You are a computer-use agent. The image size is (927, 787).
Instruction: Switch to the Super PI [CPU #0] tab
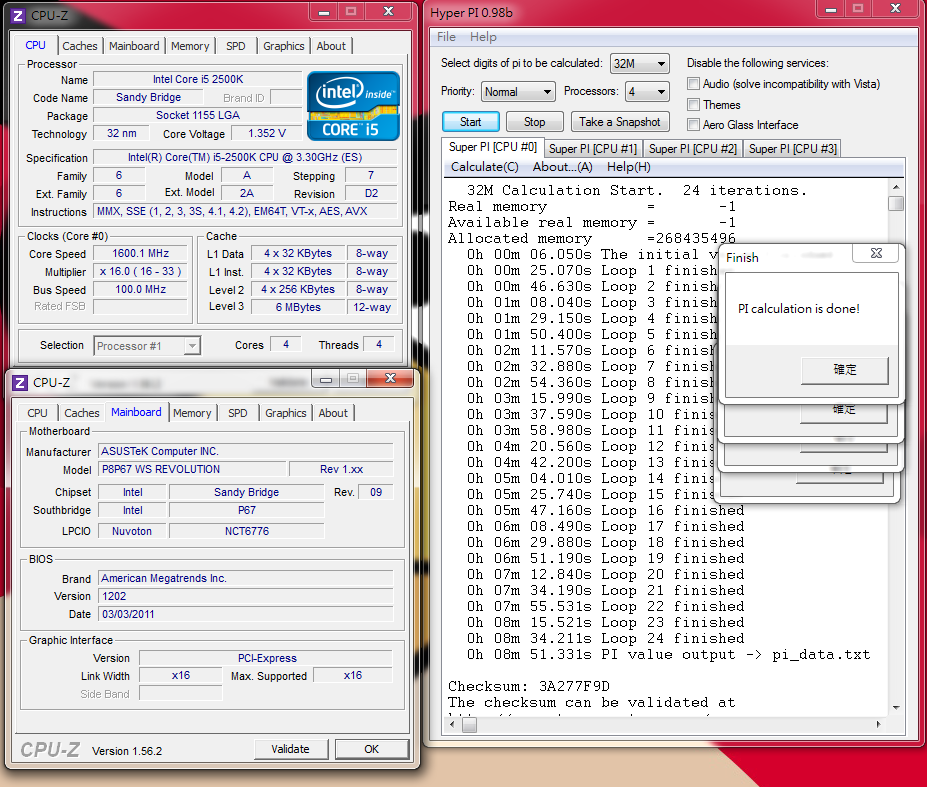pos(492,147)
